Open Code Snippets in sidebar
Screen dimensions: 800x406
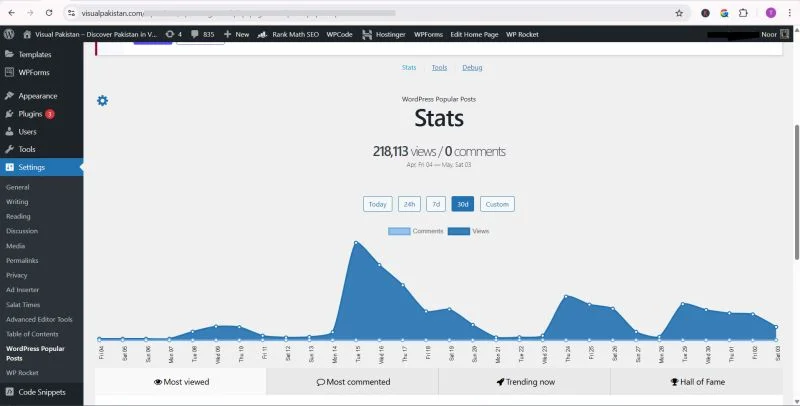(x=42, y=392)
